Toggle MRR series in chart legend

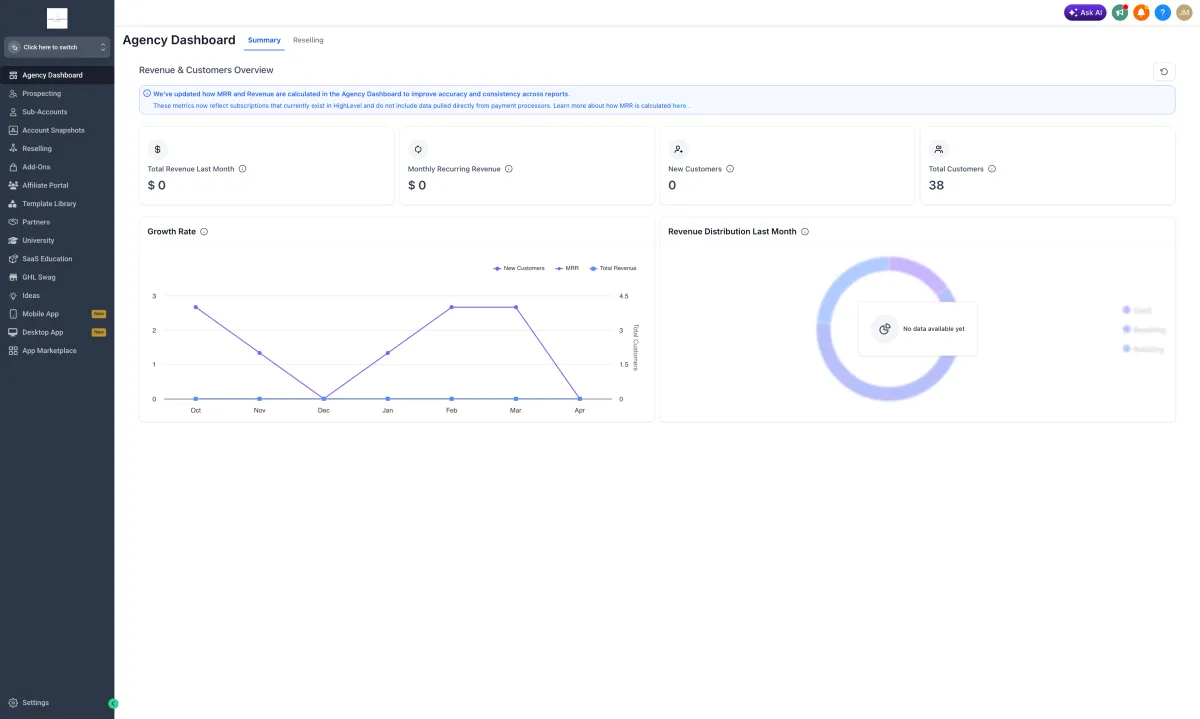(567, 268)
